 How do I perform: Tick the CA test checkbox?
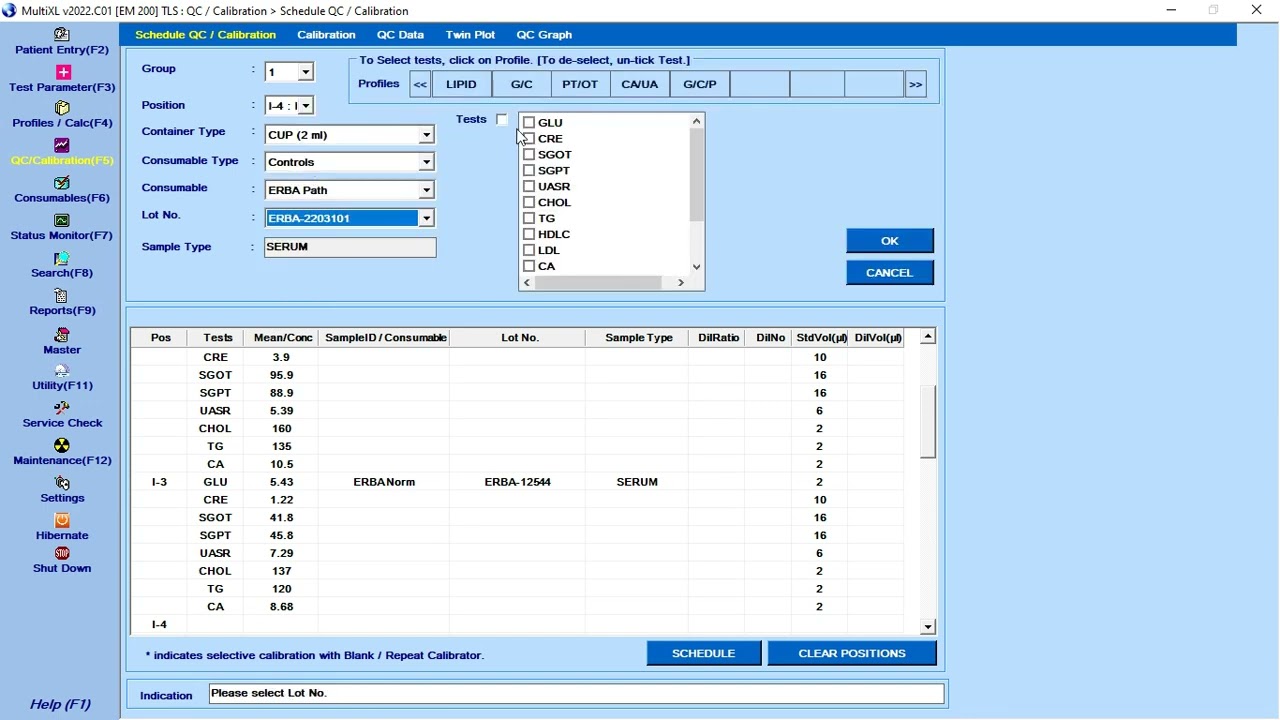pos(529,266)
